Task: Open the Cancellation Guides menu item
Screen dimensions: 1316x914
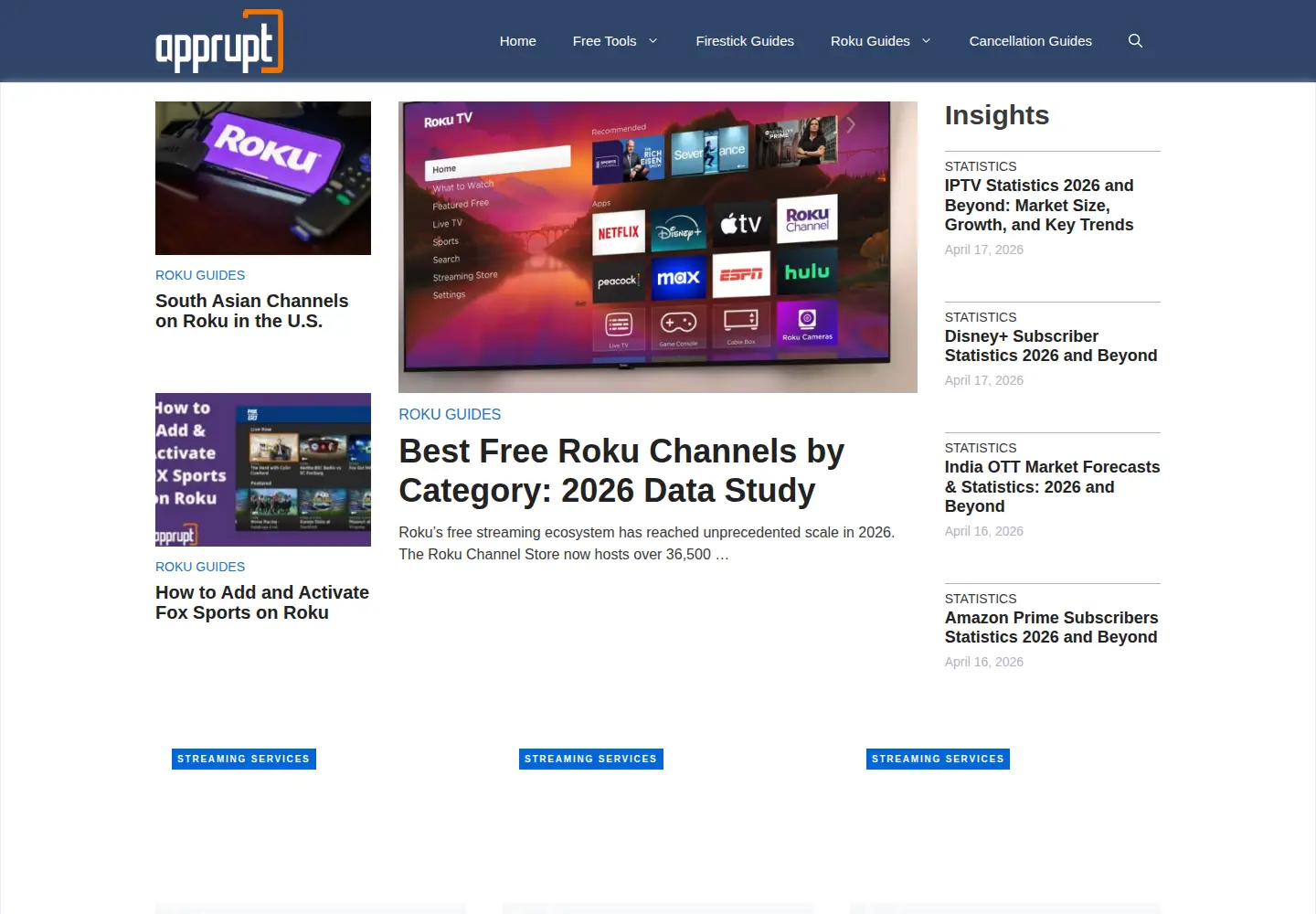Action: tap(1030, 41)
